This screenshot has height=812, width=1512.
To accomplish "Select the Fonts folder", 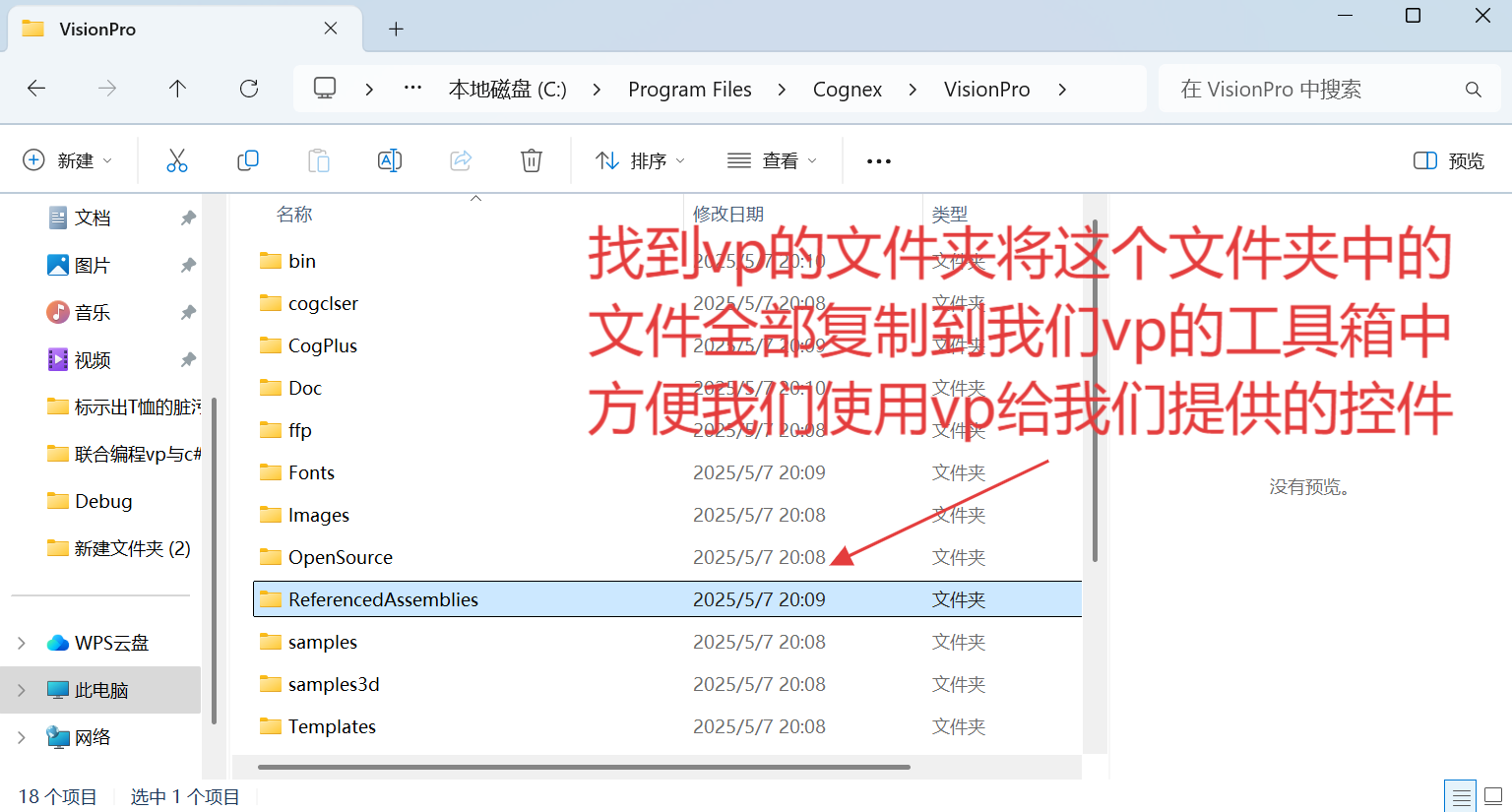I will (311, 472).
